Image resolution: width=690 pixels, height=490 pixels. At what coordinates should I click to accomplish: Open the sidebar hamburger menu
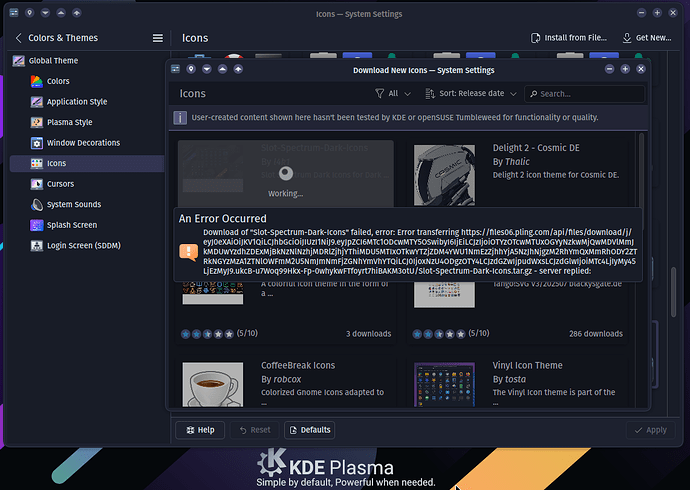pos(157,38)
